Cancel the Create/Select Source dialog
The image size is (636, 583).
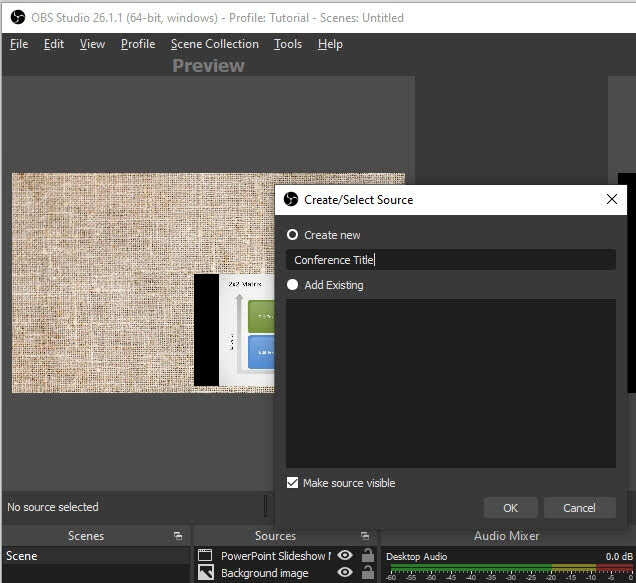coord(579,508)
